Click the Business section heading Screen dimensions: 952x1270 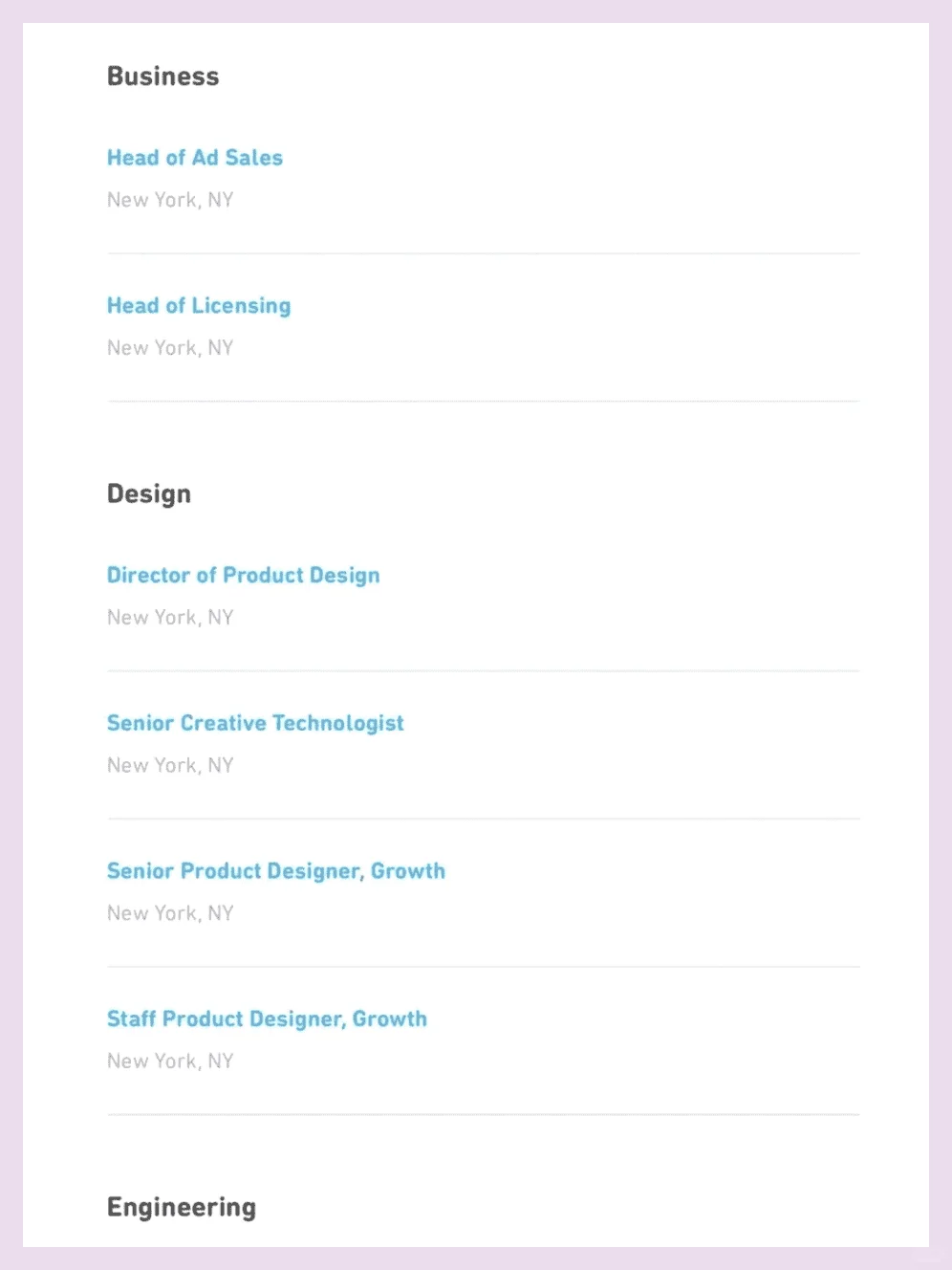[x=163, y=77]
